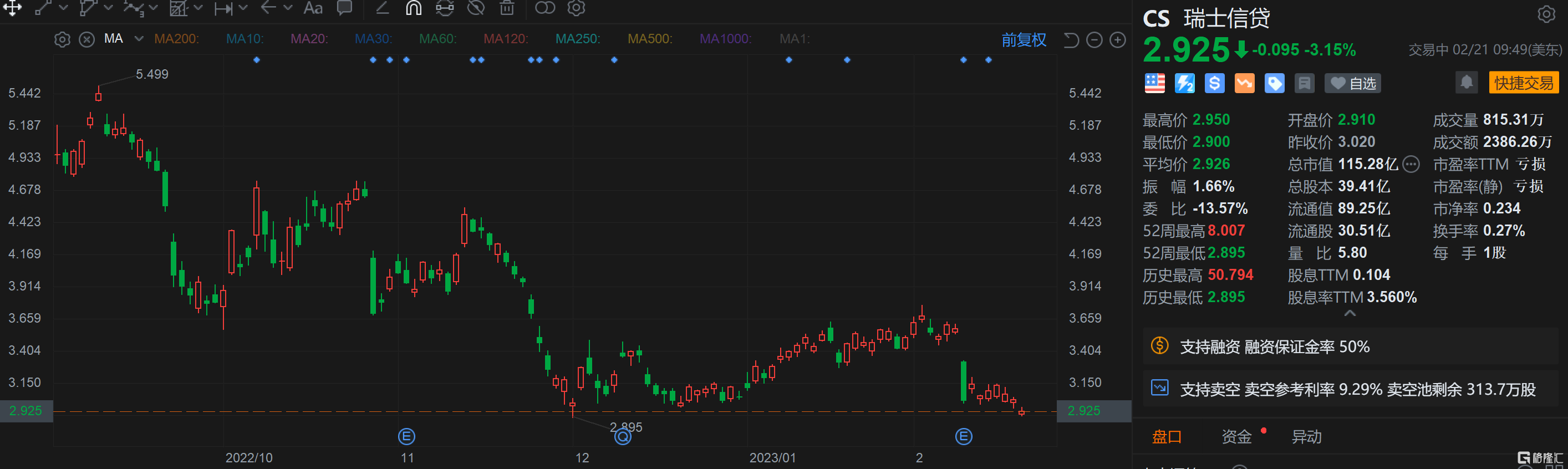Click the blue price tag icon
1568x469 pixels.
[1274, 83]
